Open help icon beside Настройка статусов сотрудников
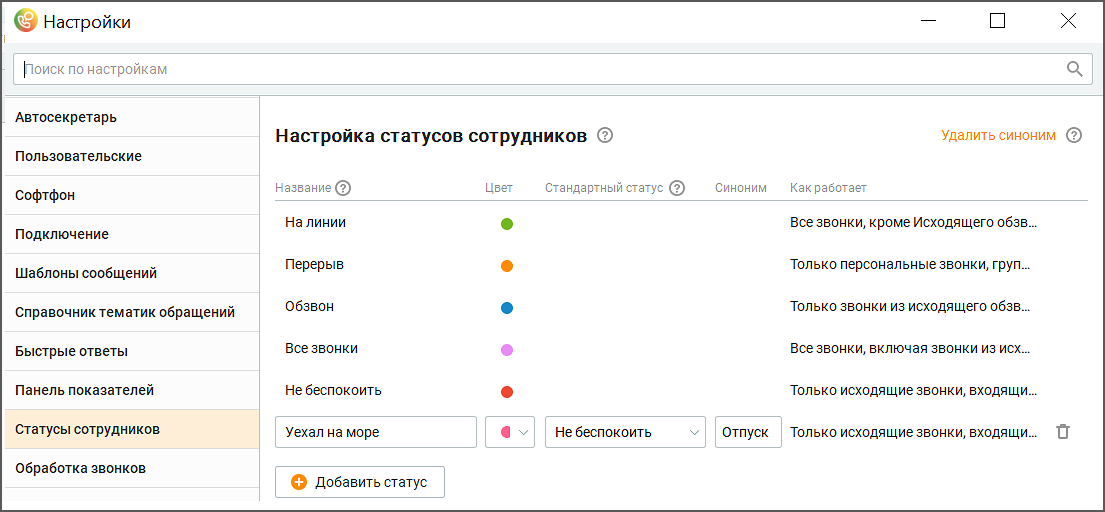This screenshot has height=512, width=1105. 605,135
